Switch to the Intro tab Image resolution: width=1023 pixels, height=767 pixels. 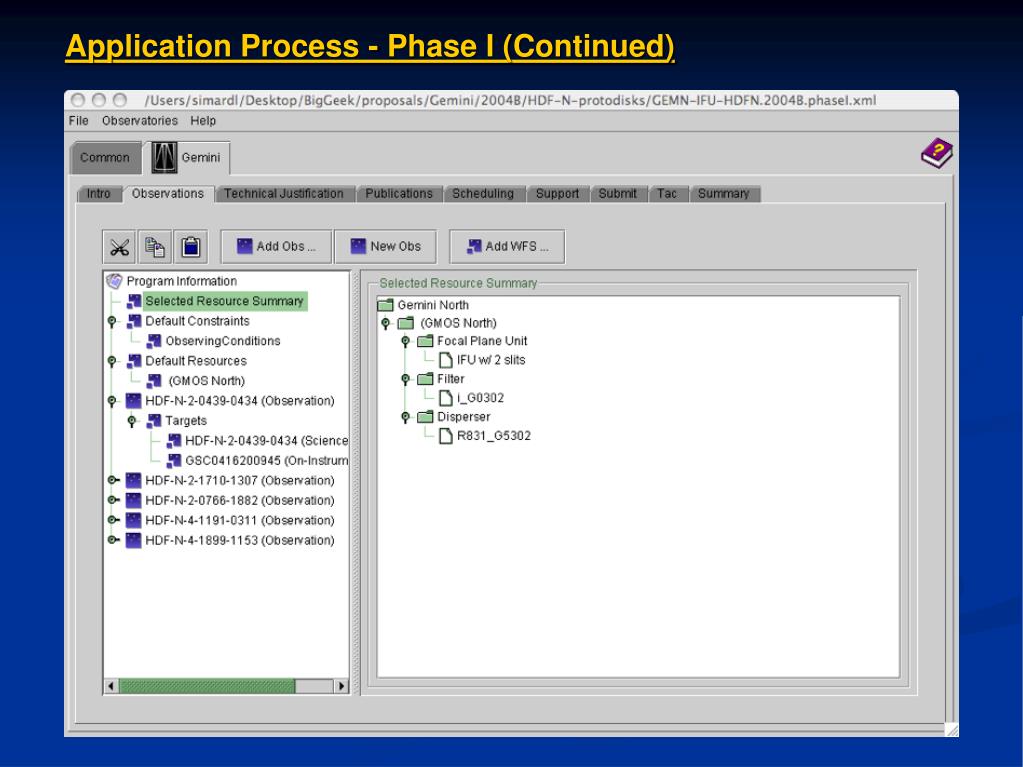pyautogui.click(x=99, y=194)
